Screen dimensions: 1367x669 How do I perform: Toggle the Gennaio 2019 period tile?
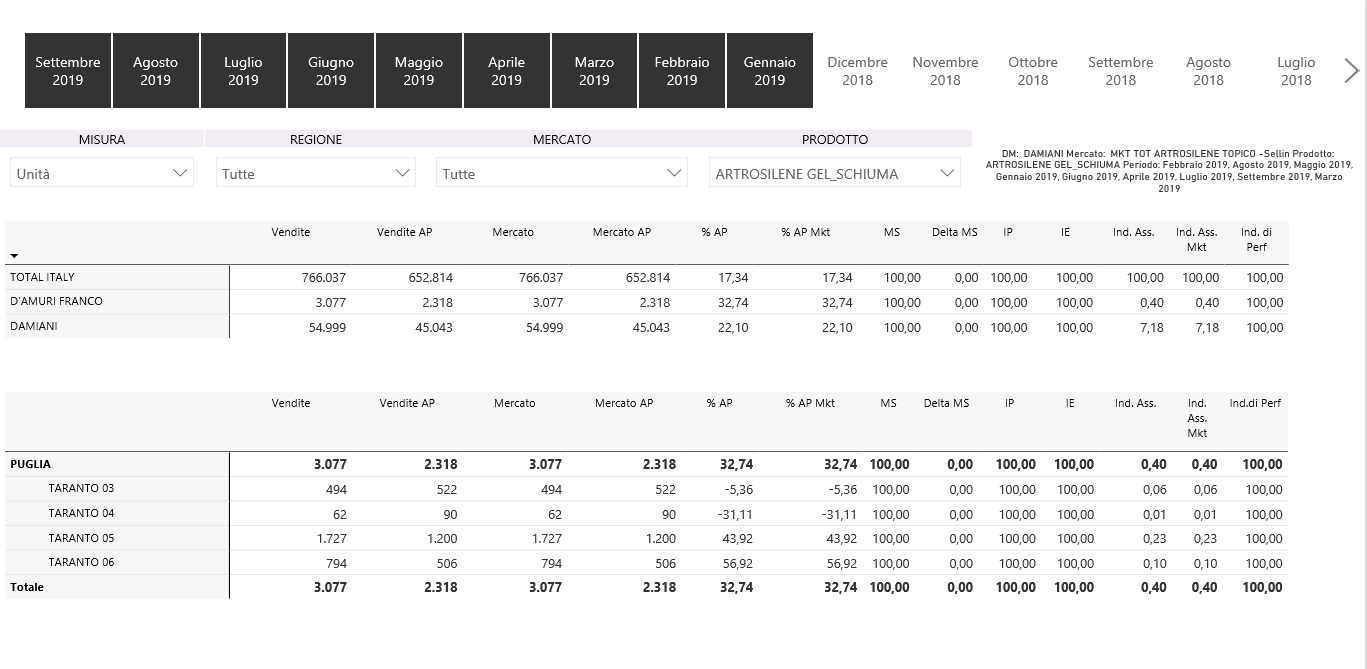pos(769,70)
